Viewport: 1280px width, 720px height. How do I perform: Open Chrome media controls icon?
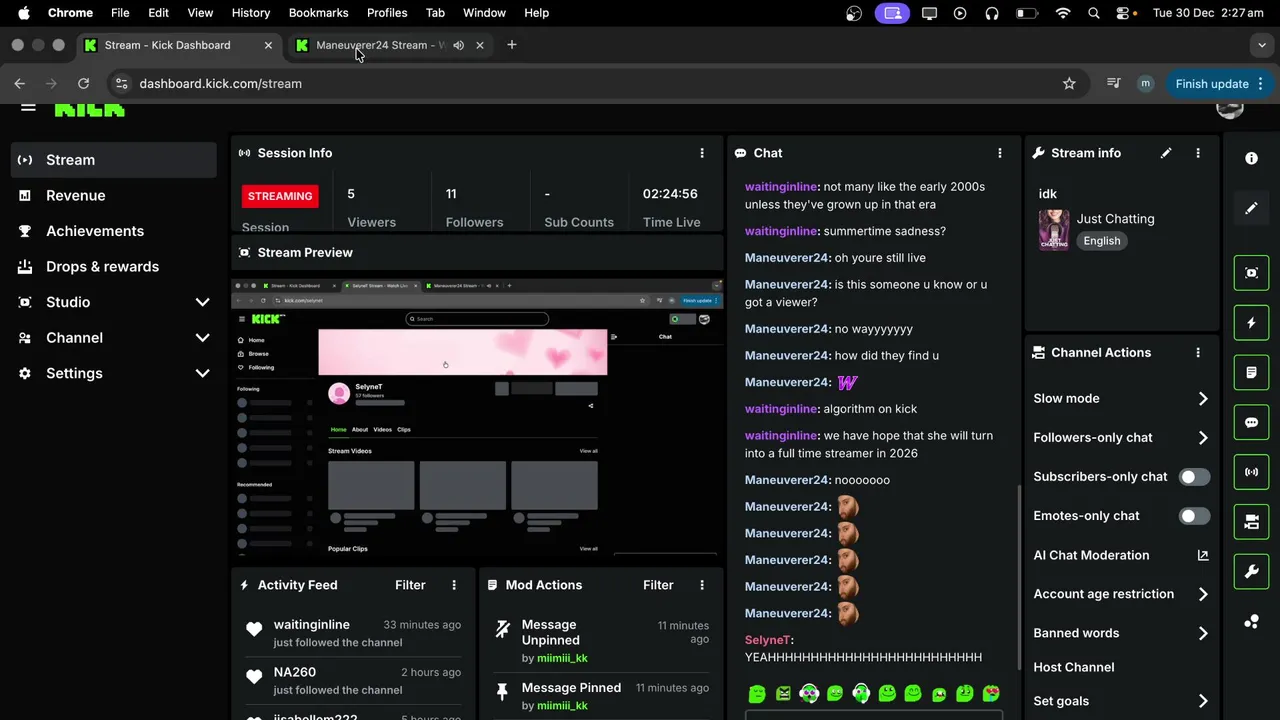(1113, 84)
